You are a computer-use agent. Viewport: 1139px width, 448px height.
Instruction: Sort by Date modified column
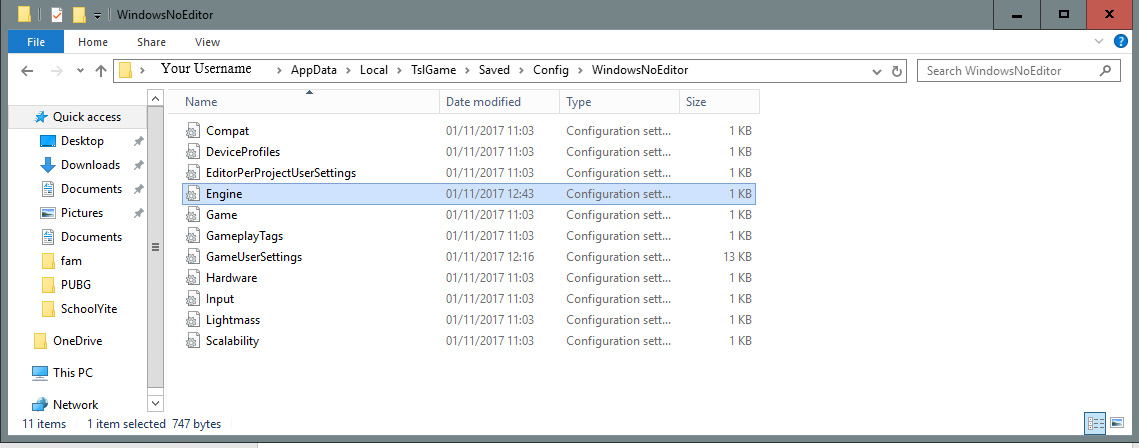(x=500, y=102)
